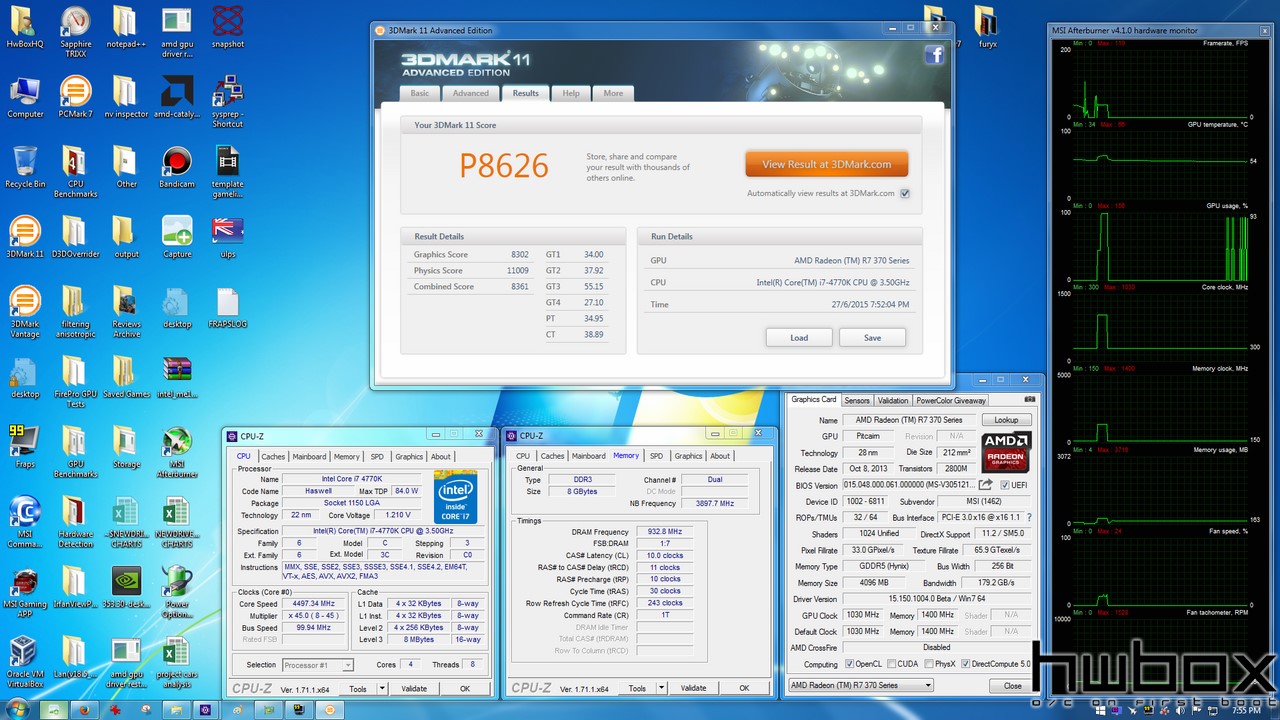Toggle OpenCL checkbox in GPU-Z
The height and width of the screenshot is (720, 1280).
point(850,664)
